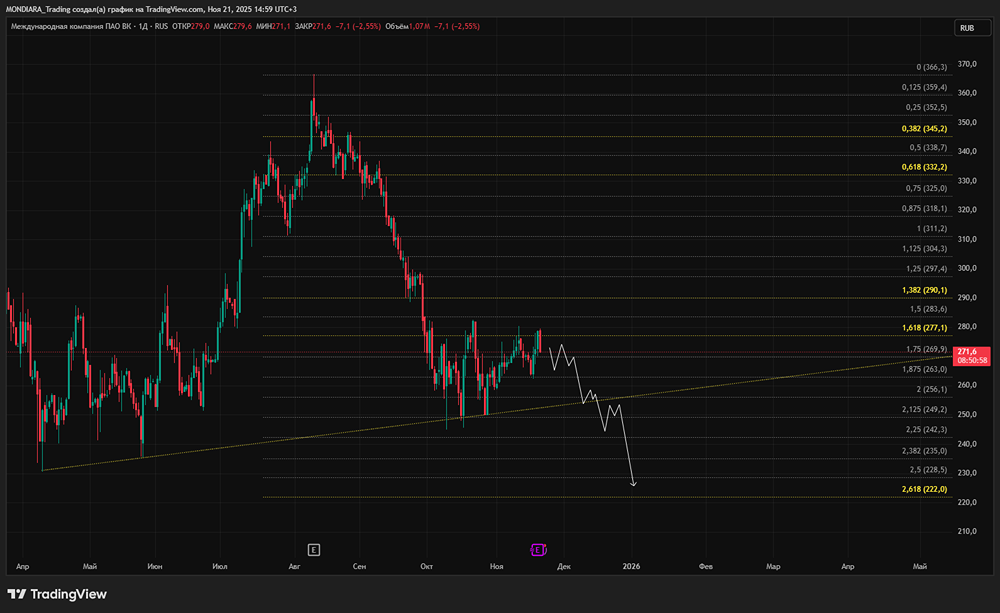Click the TradingView logo
Screen dimensions: 1000x613
click(x=57, y=594)
